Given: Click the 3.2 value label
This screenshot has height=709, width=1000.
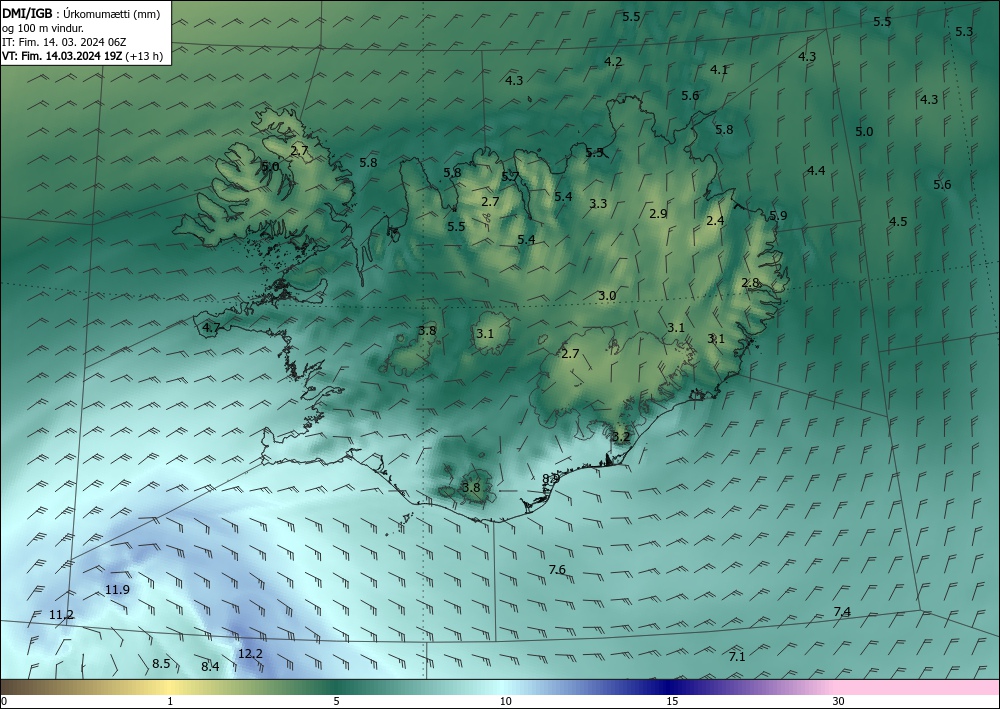Looking at the screenshot, I should tap(621, 437).
